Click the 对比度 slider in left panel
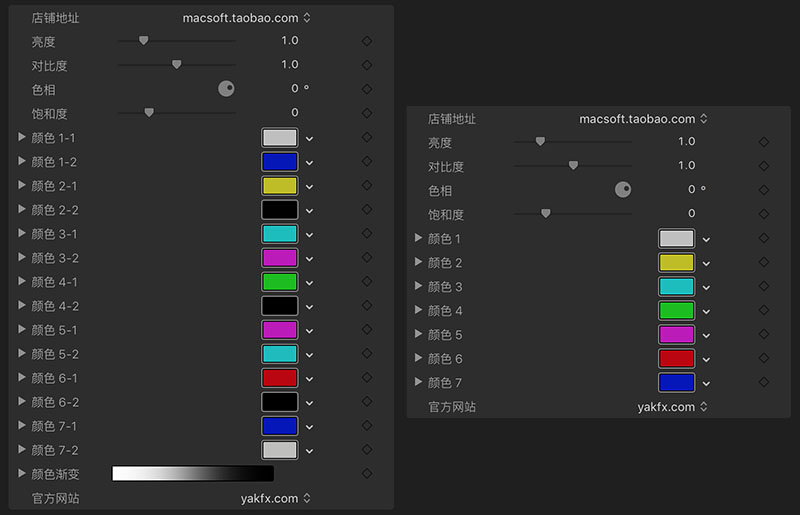800x515 pixels. click(177, 64)
